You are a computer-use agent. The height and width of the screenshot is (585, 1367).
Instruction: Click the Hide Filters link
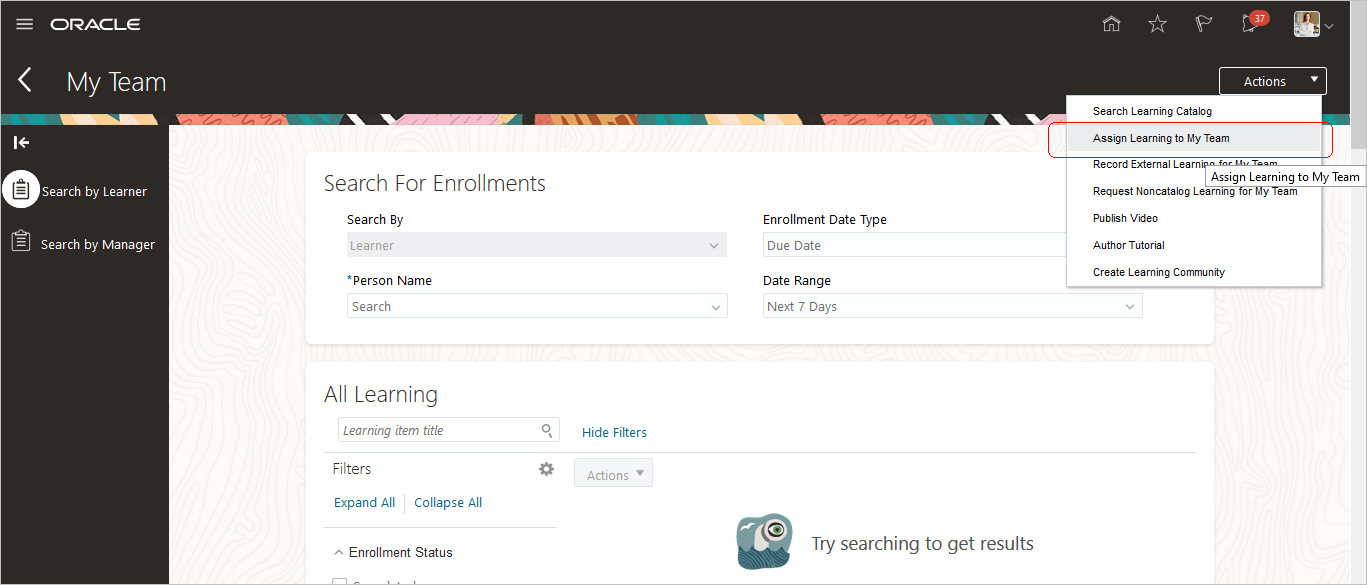pyautogui.click(x=614, y=432)
